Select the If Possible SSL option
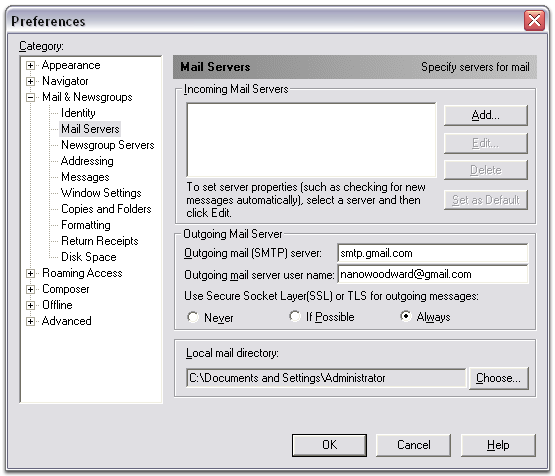 tap(294, 316)
